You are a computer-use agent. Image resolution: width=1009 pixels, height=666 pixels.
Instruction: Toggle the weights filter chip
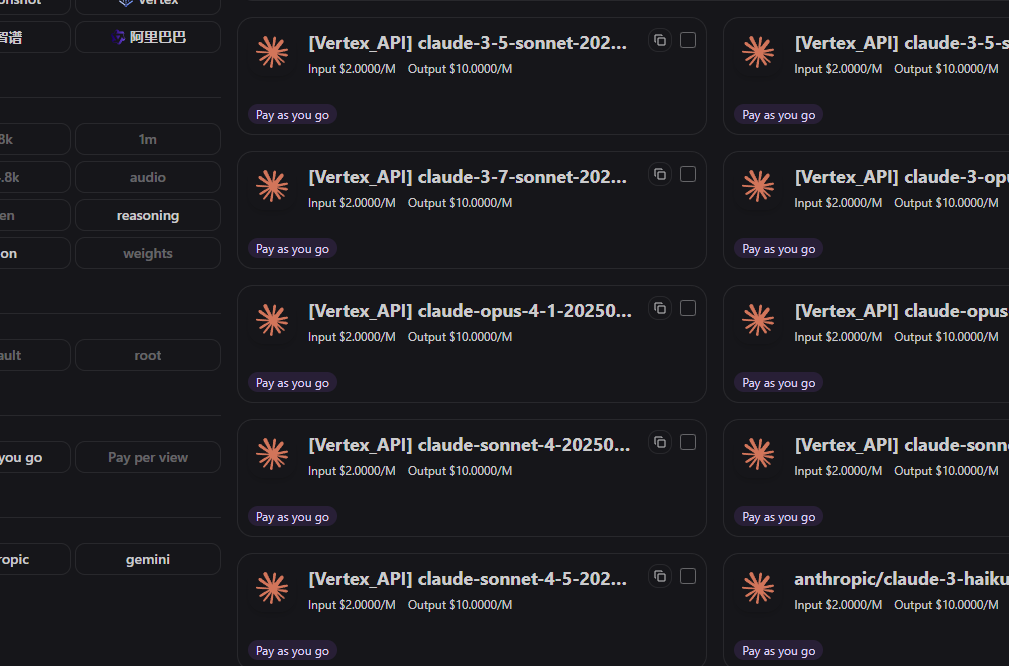tap(148, 254)
